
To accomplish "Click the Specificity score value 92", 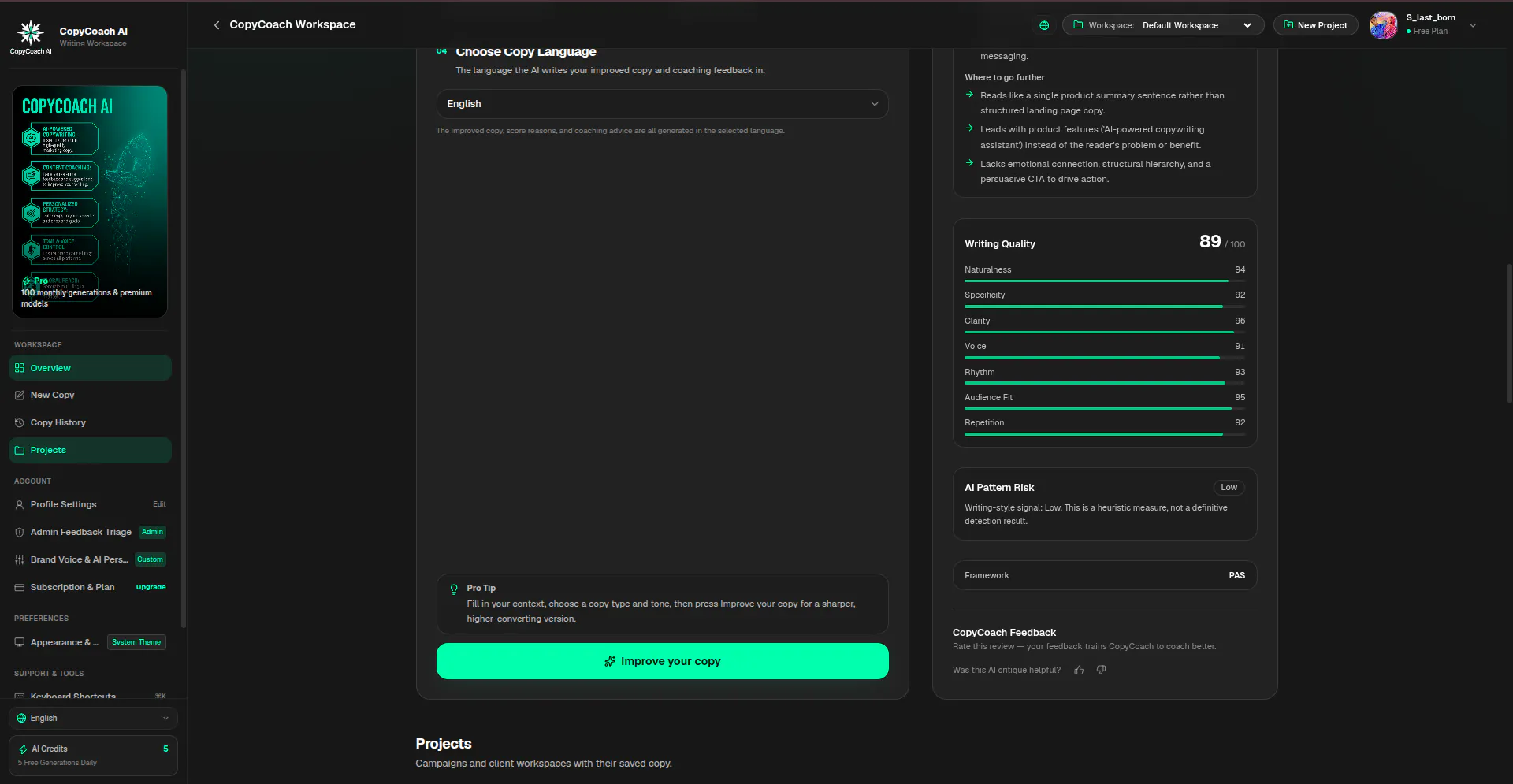I will 1240,295.
